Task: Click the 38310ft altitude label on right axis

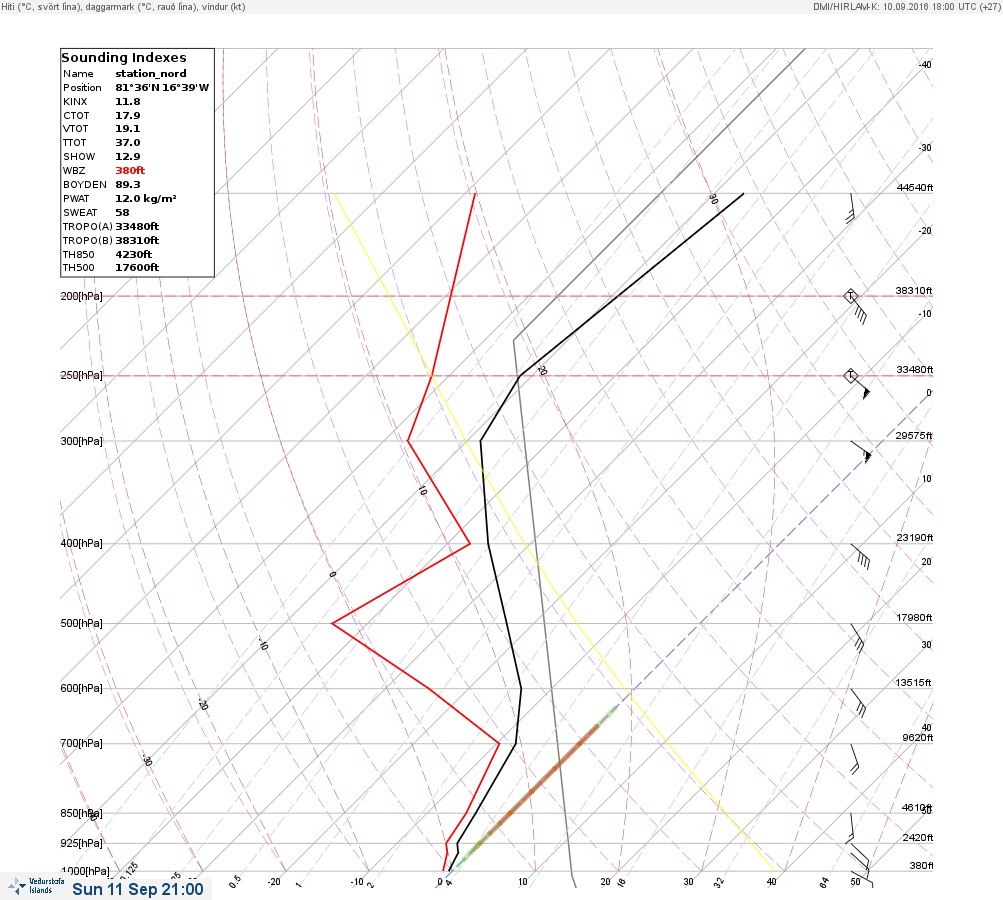Action: [914, 290]
